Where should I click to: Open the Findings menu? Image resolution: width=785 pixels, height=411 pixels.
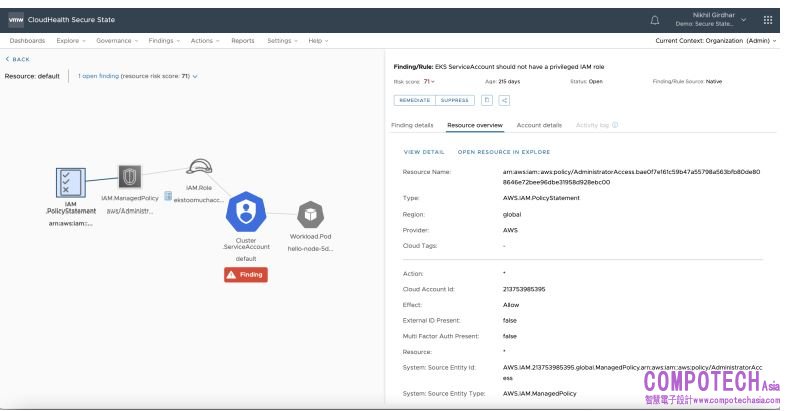[x=164, y=41]
